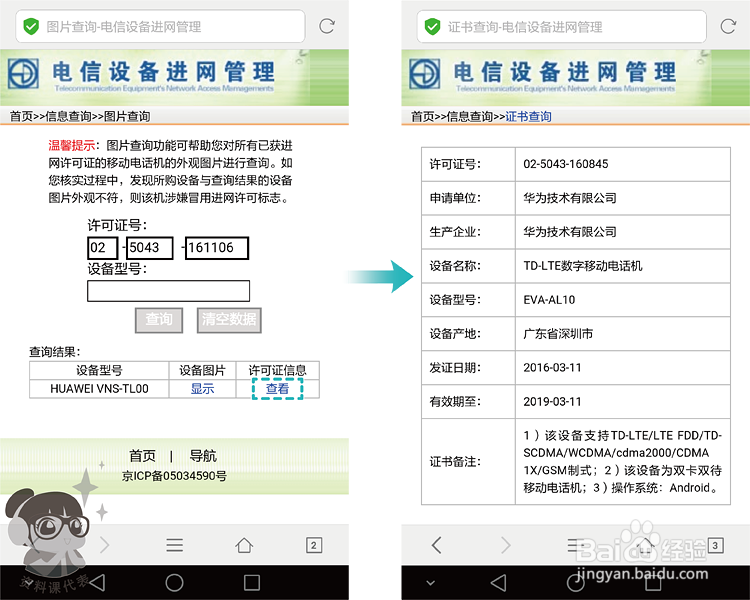Click 设备产地 value 广东省深圳市
The width and height of the screenshot is (750, 600).
pyautogui.click(x=558, y=334)
